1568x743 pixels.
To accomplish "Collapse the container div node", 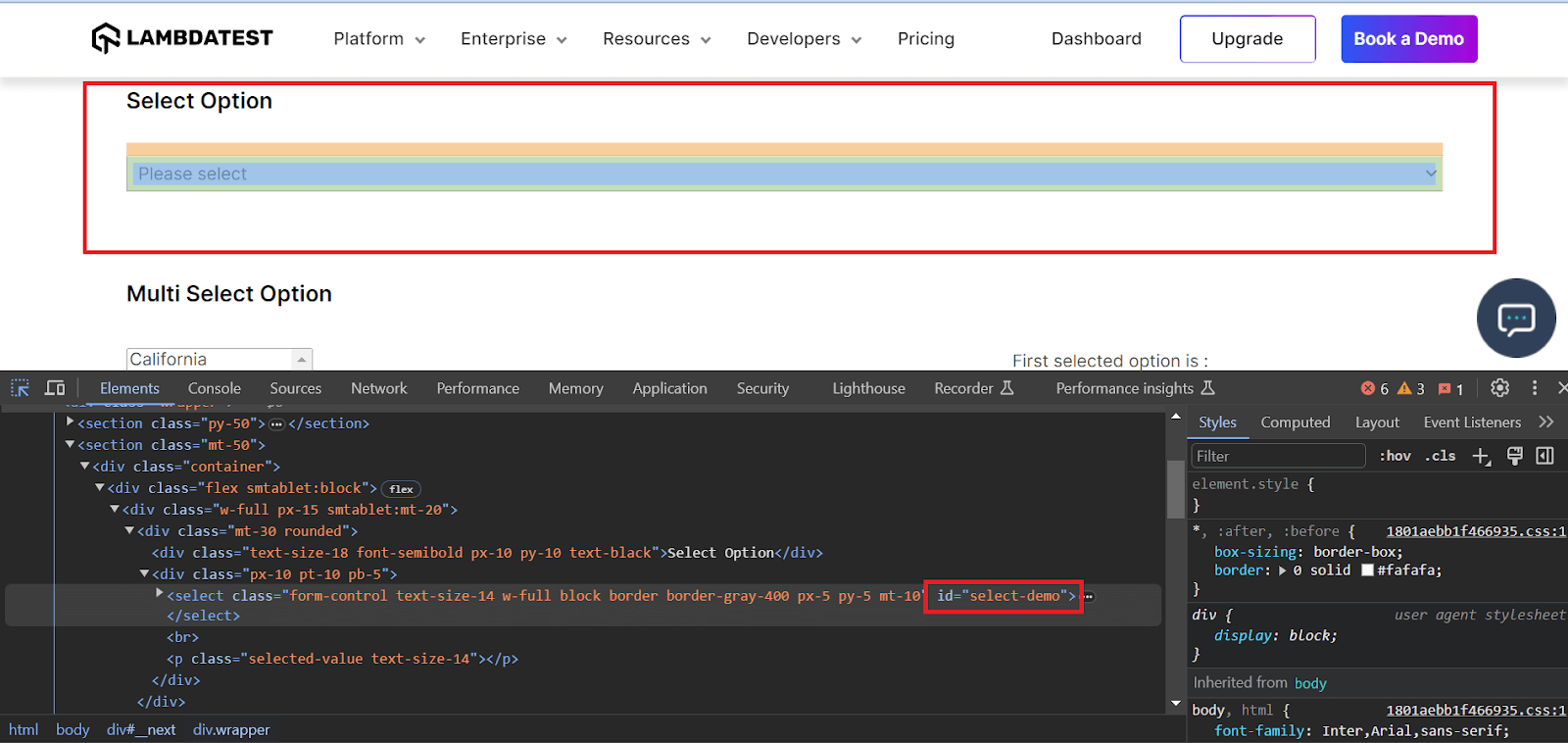I will tap(85, 466).
